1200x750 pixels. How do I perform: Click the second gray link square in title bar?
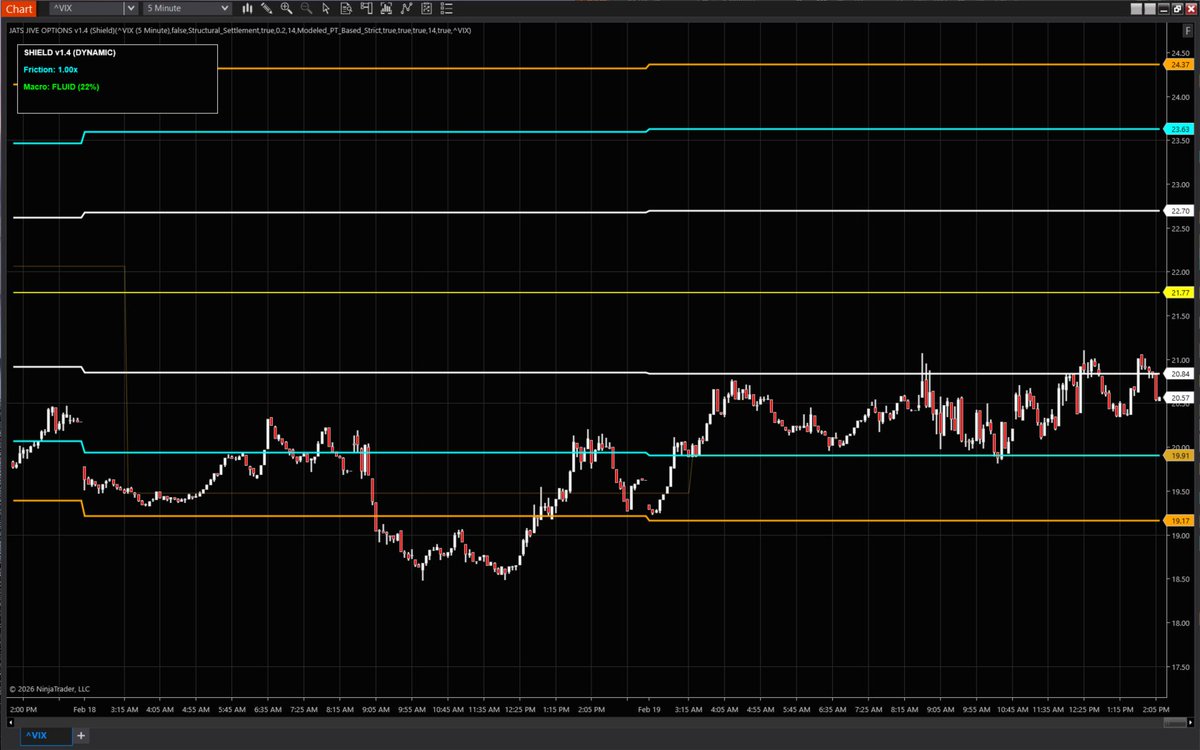[x=1150, y=9]
